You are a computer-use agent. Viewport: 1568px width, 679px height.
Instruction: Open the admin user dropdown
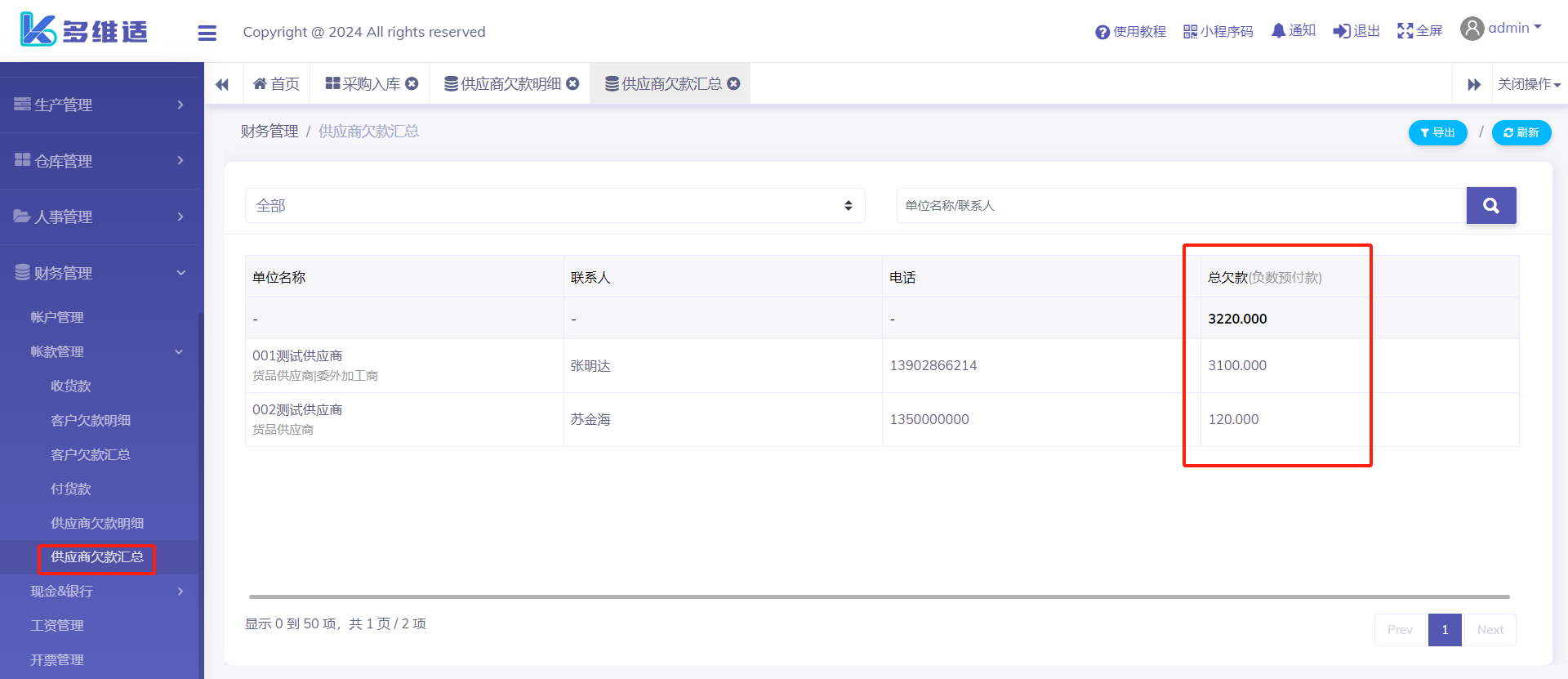[x=1501, y=29]
